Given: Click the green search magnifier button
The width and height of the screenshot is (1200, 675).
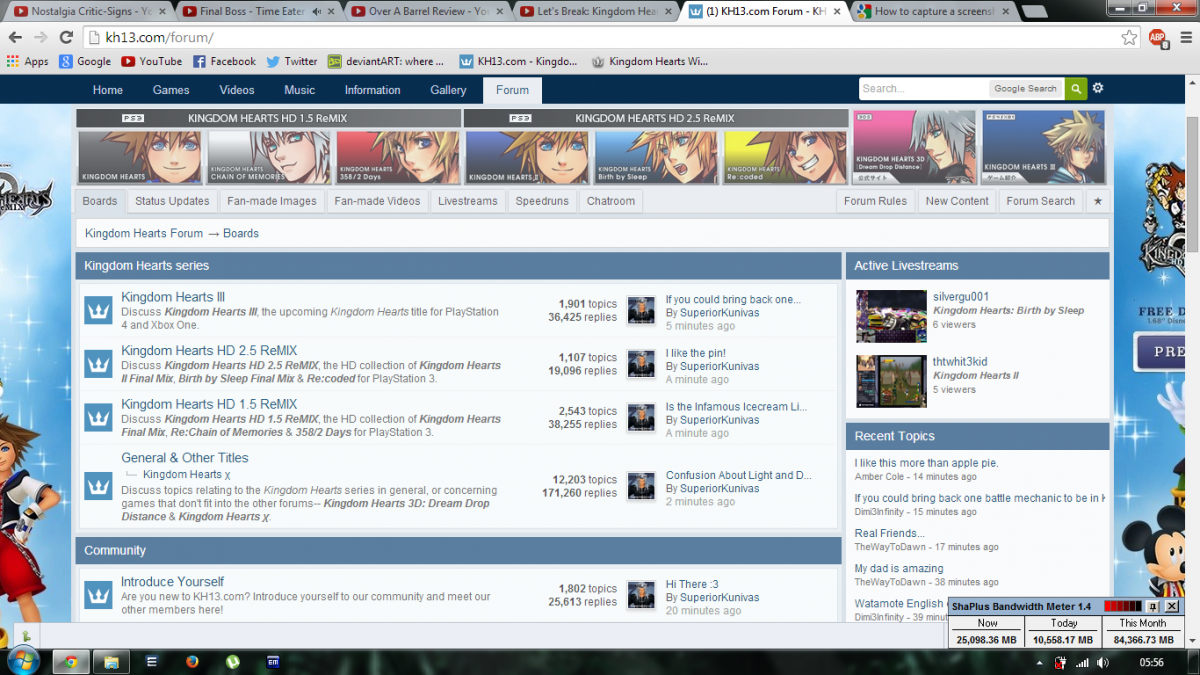Looking at the screenshot, I should click(x=1075, y=89).
